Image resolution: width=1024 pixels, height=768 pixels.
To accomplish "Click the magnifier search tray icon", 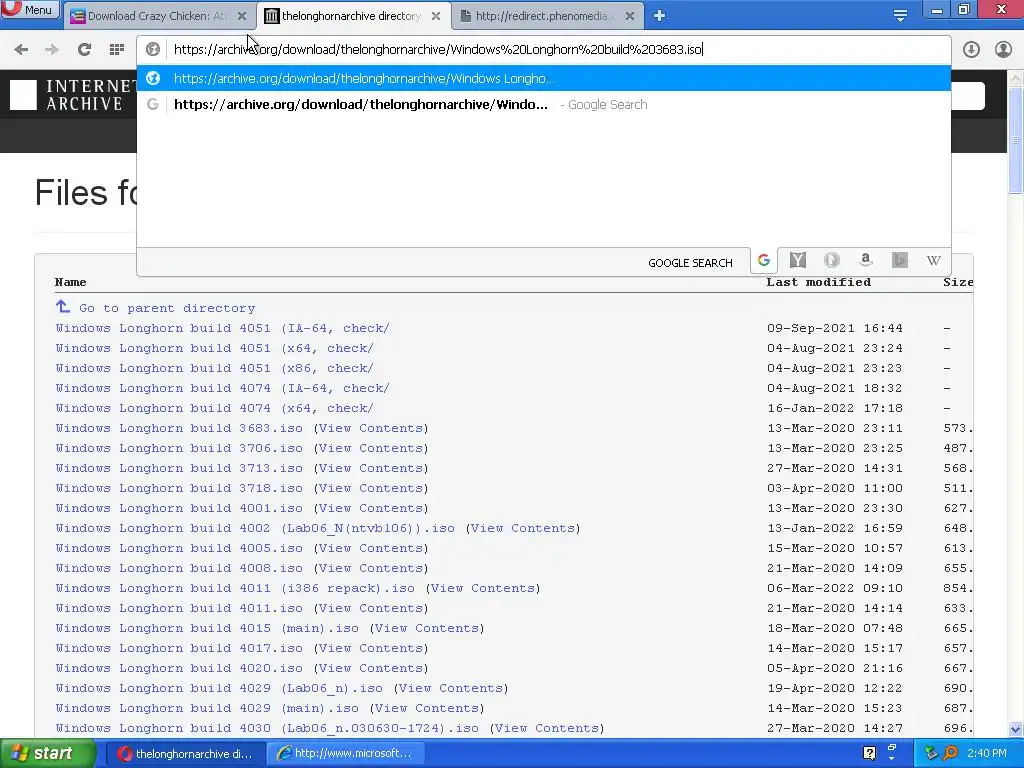I will pos(950,754).
